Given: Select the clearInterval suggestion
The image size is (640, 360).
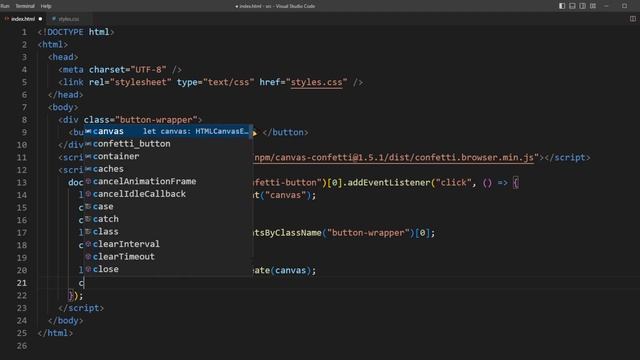Looking at the screenshot, I should pos(168,244).
